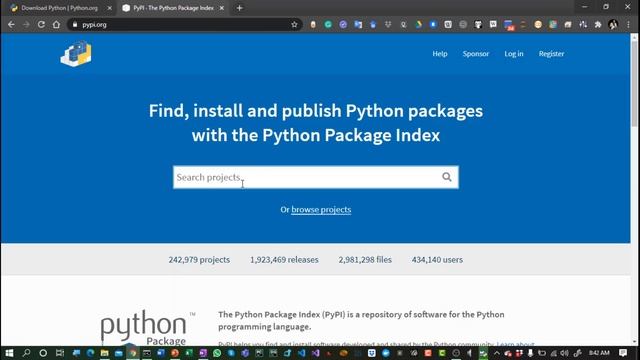640x360 pixels.
Task: Open Word from the taskbar
Action: coord(161,353)
